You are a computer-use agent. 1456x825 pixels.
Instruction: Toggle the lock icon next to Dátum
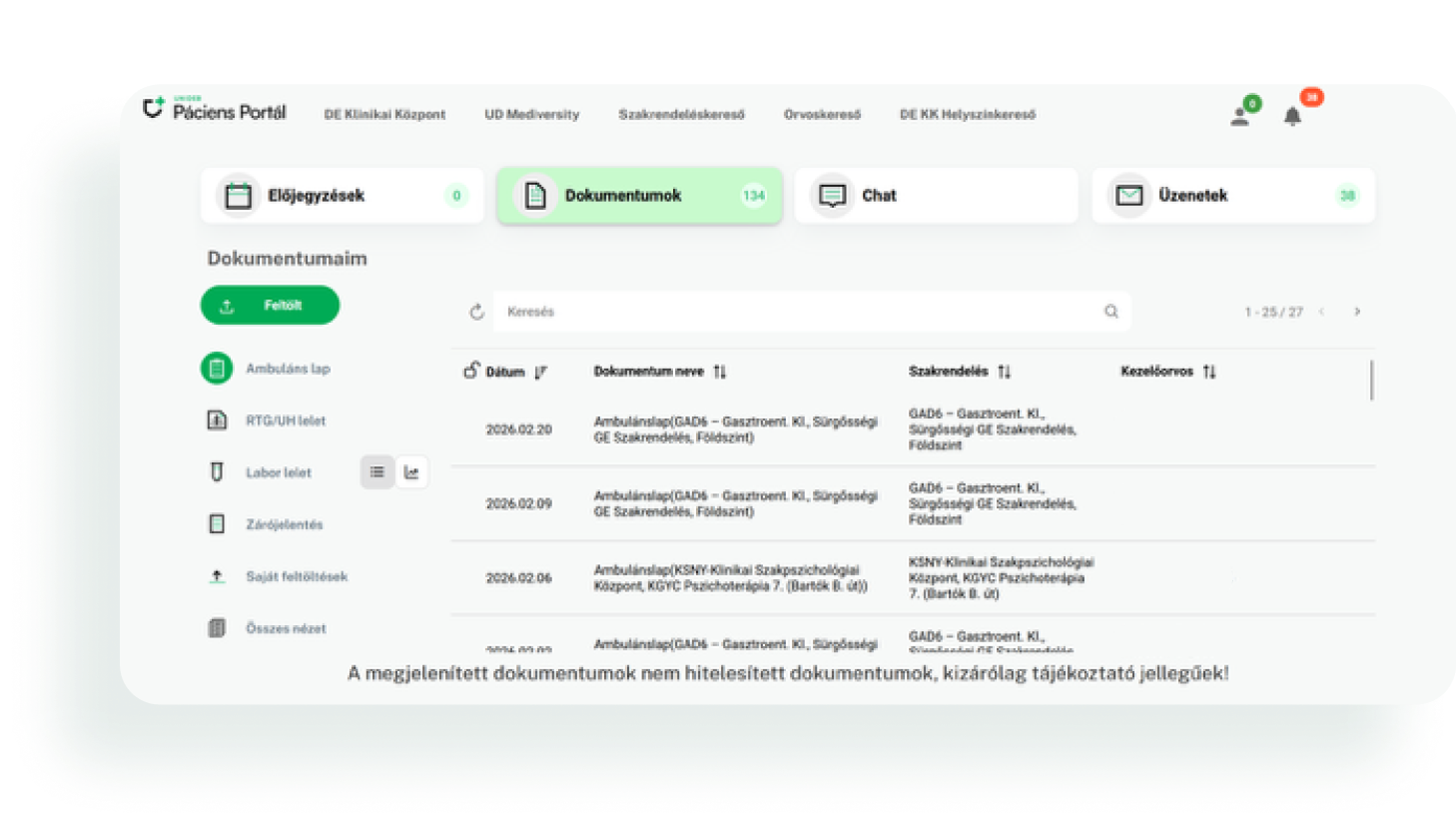pyautogui.click(x=471, y=371)
